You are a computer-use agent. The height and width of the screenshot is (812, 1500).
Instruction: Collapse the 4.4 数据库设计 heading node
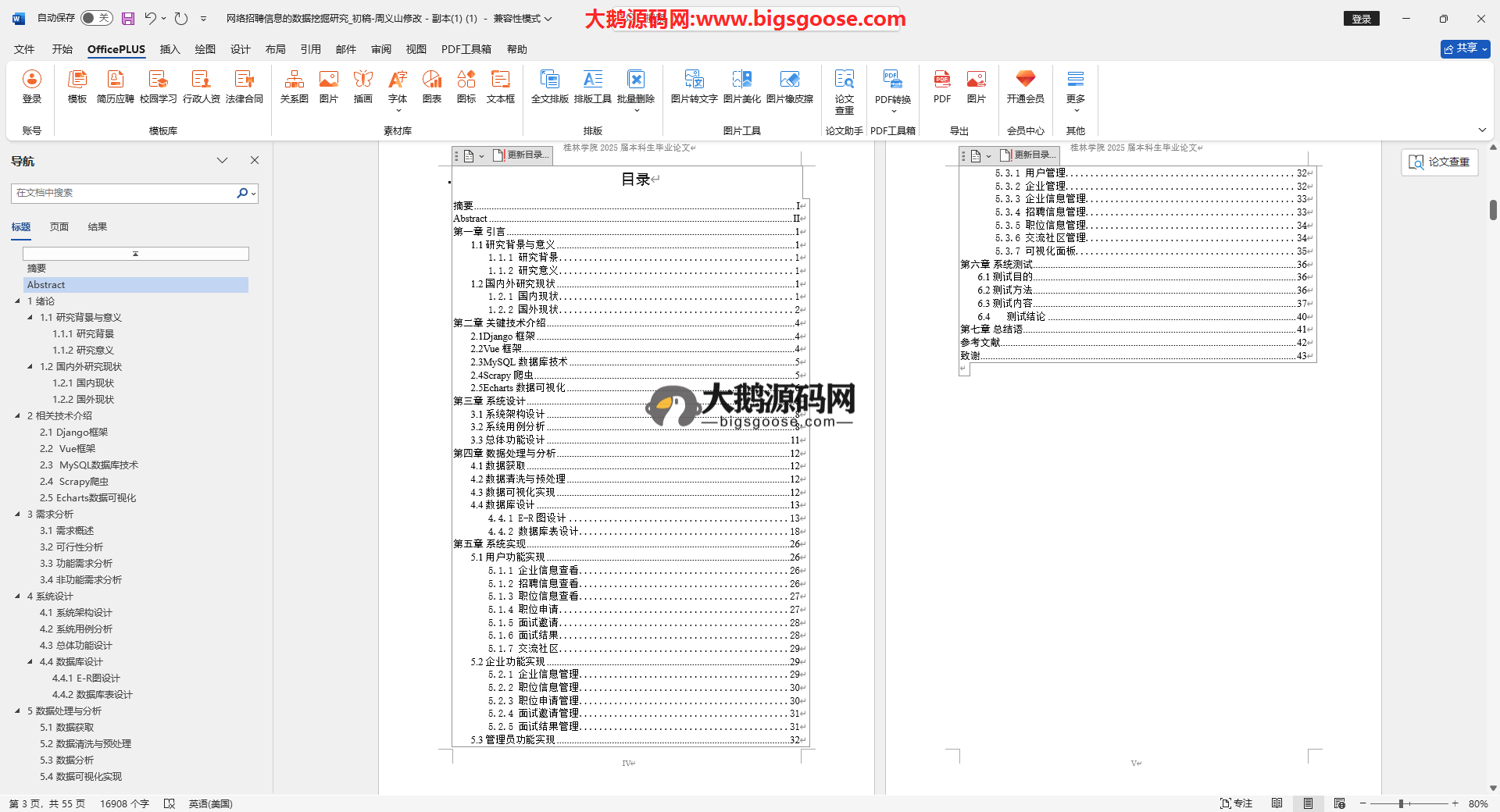point(30,662)
